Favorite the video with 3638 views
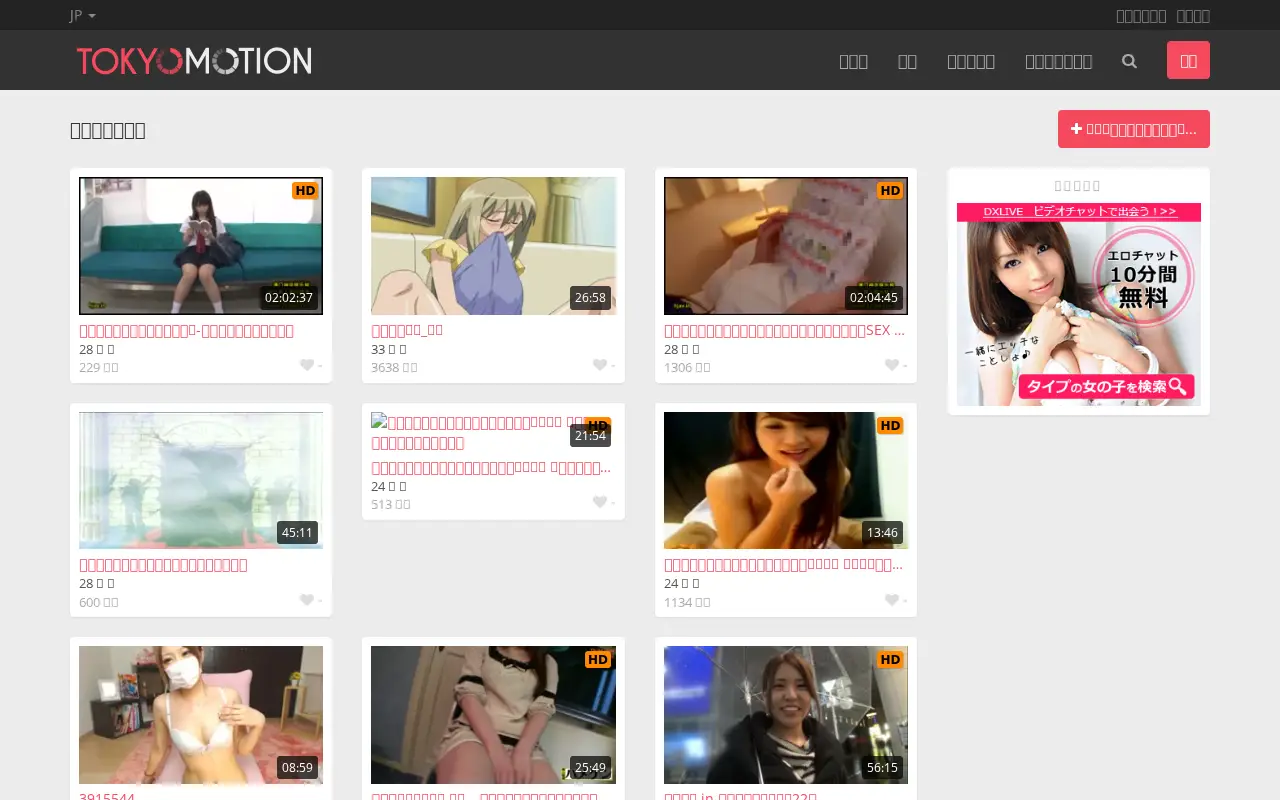This screenshot has height=800, width=1280. 600,365
